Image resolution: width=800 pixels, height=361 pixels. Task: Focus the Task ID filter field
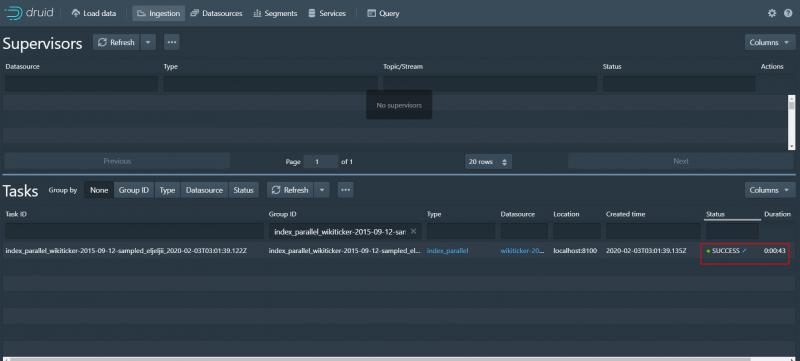[x=134, y=231]
